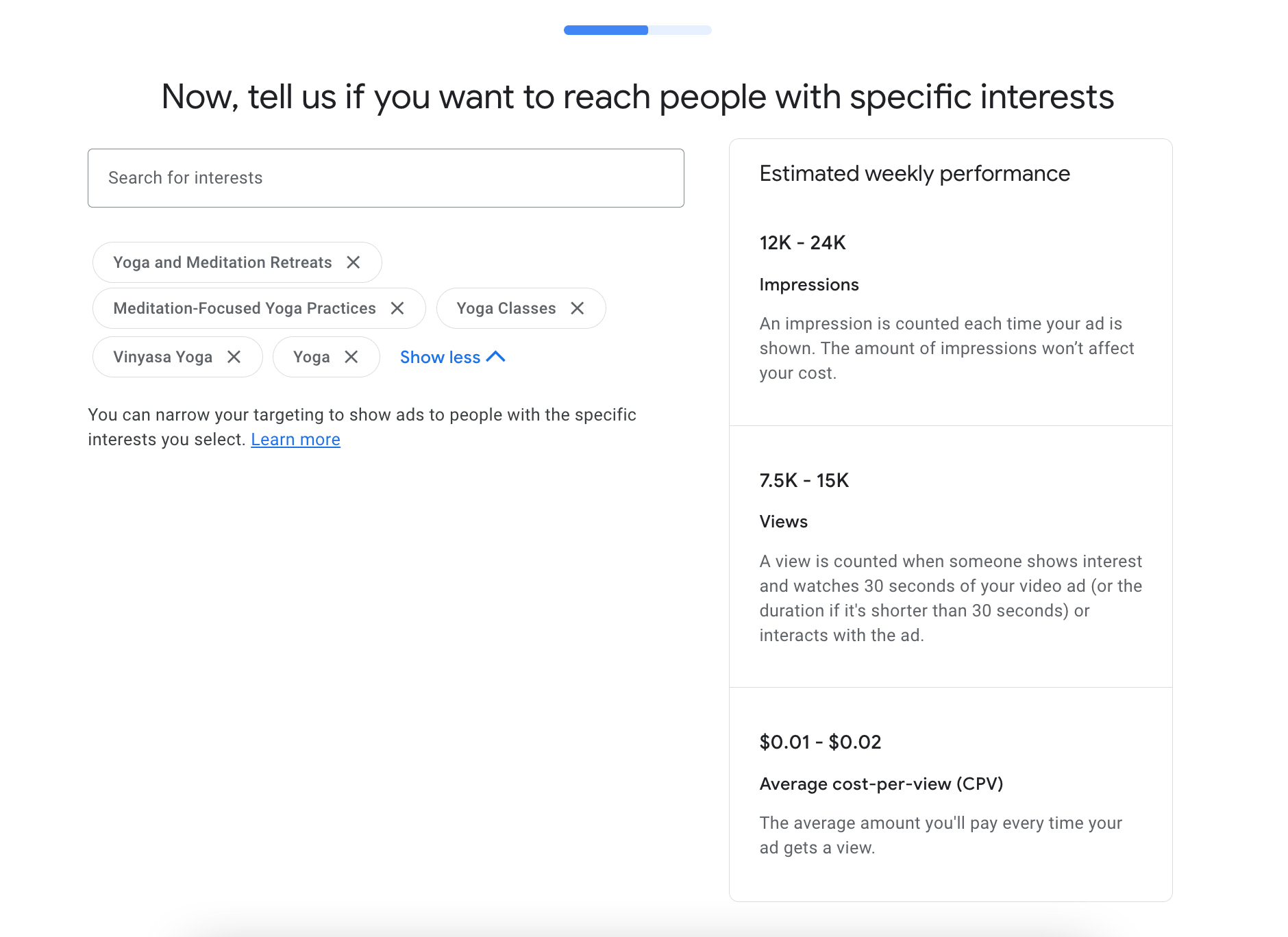Click the up chevron beside Show less
The height and width of the screenshot is (937, 1288).
[x=495, y=357]
